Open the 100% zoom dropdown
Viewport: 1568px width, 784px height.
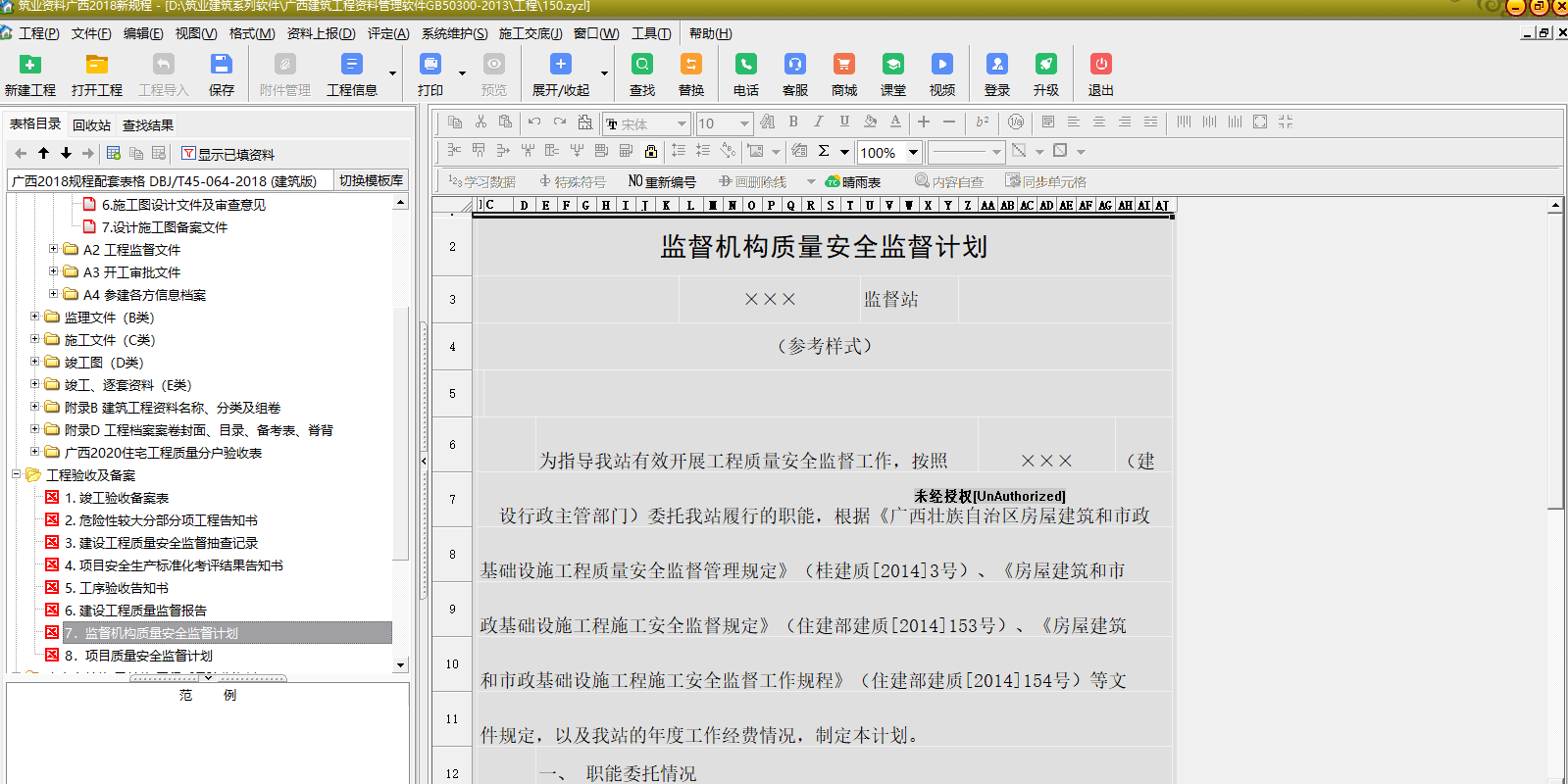913,152
